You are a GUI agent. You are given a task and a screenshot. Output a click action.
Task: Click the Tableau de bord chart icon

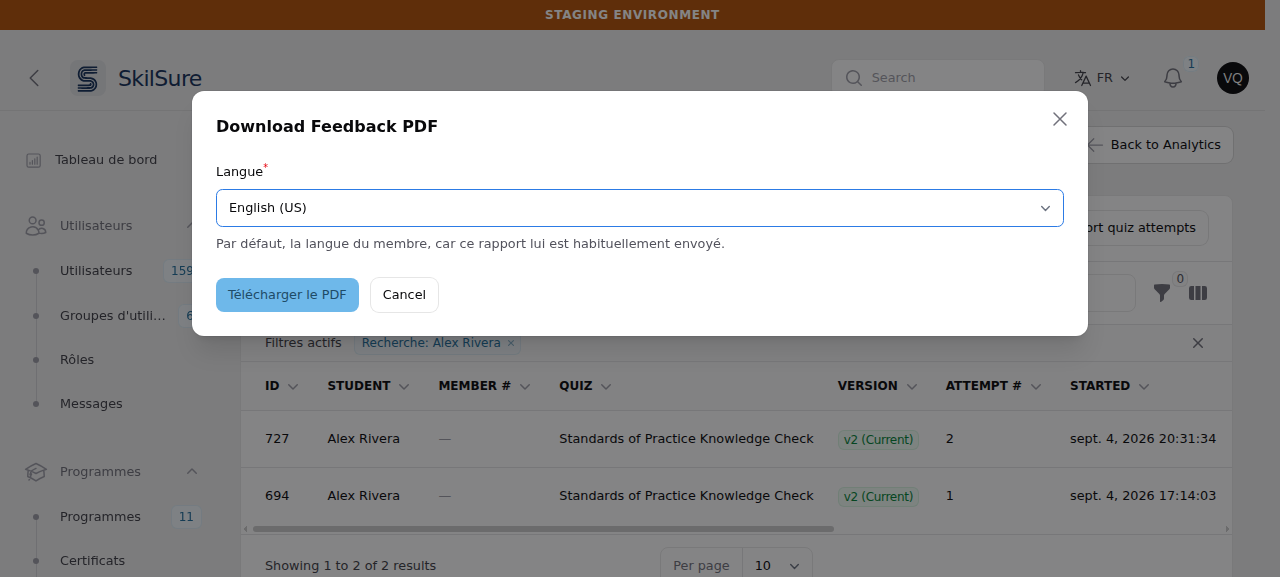click(x=34, y=160)
